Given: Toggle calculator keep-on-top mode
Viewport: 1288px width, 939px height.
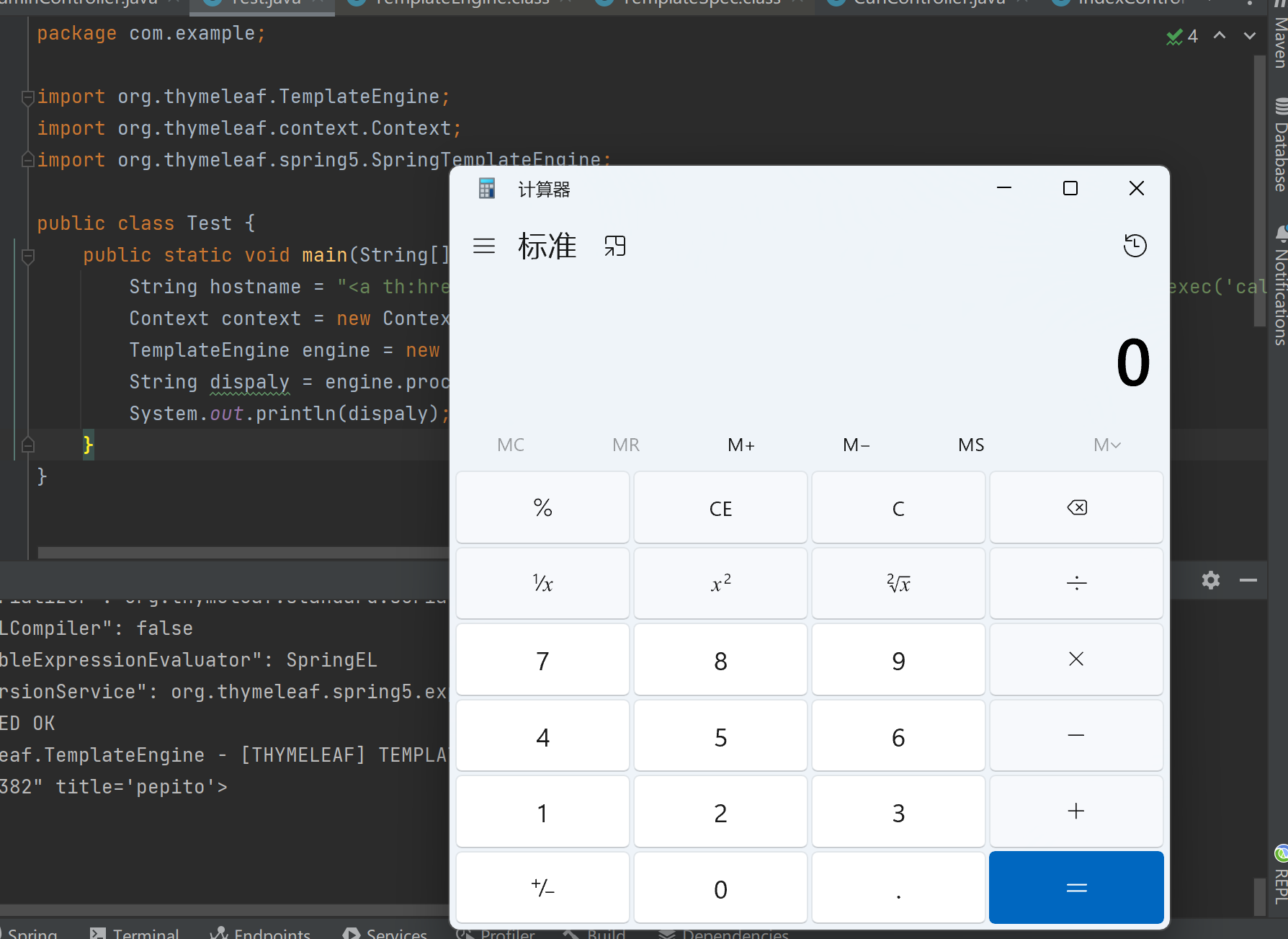Looking at the screenshot, I should click(614, 246).
